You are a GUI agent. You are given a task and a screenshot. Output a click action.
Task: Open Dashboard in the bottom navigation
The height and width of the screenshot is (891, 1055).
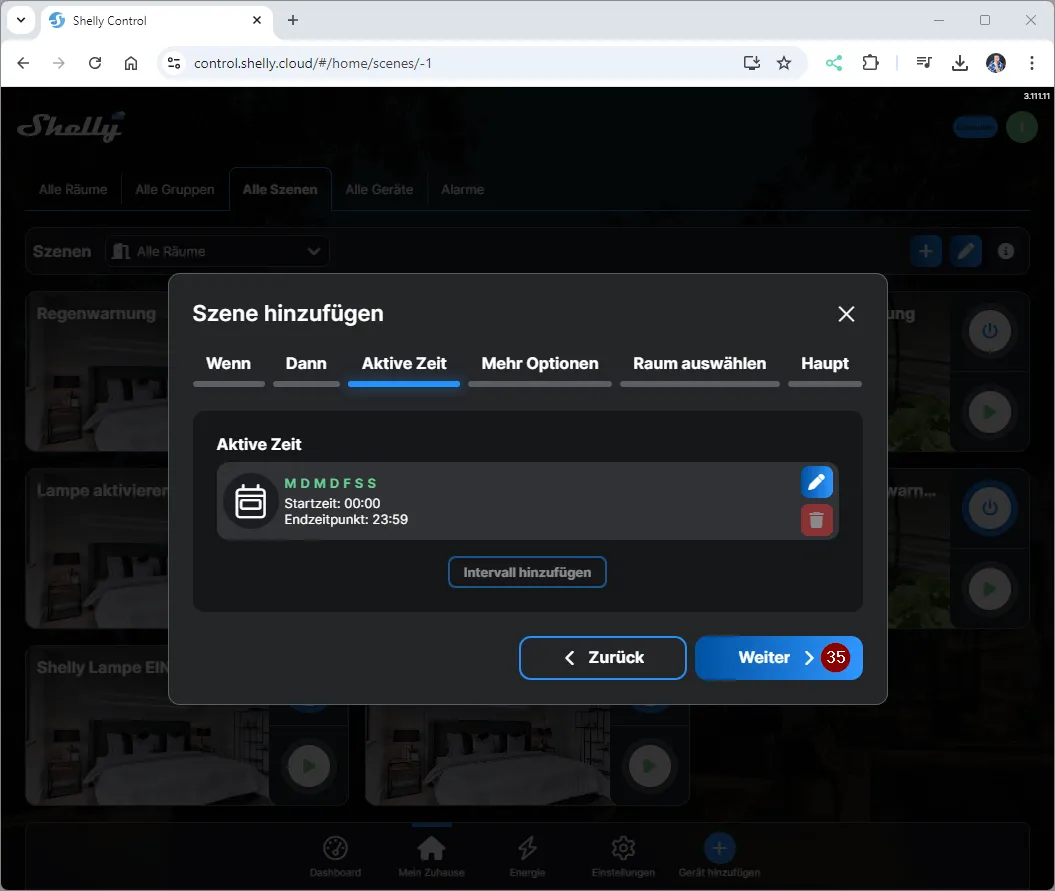(335, 856)
